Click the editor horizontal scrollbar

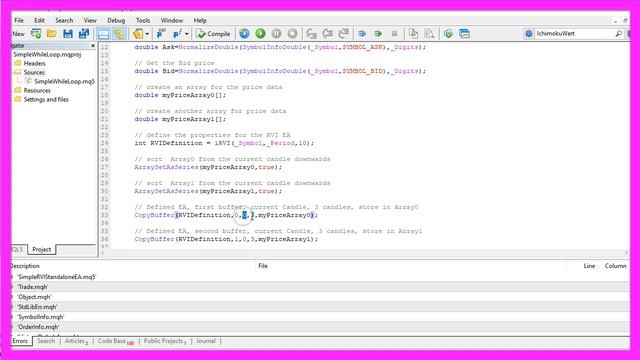364,253
